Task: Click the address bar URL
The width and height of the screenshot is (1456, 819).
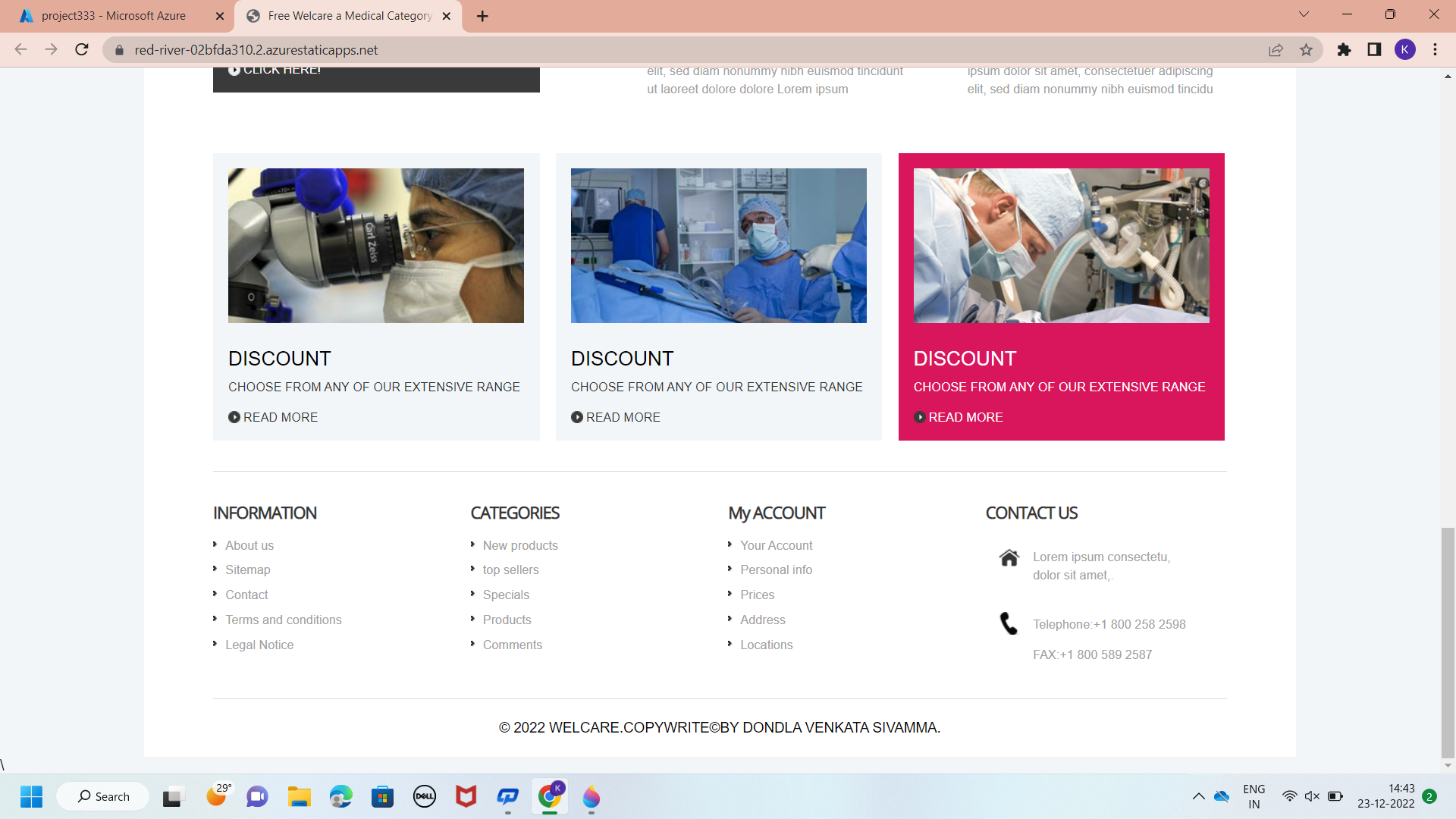Action: pyautogui.click(x=256, y=50)
